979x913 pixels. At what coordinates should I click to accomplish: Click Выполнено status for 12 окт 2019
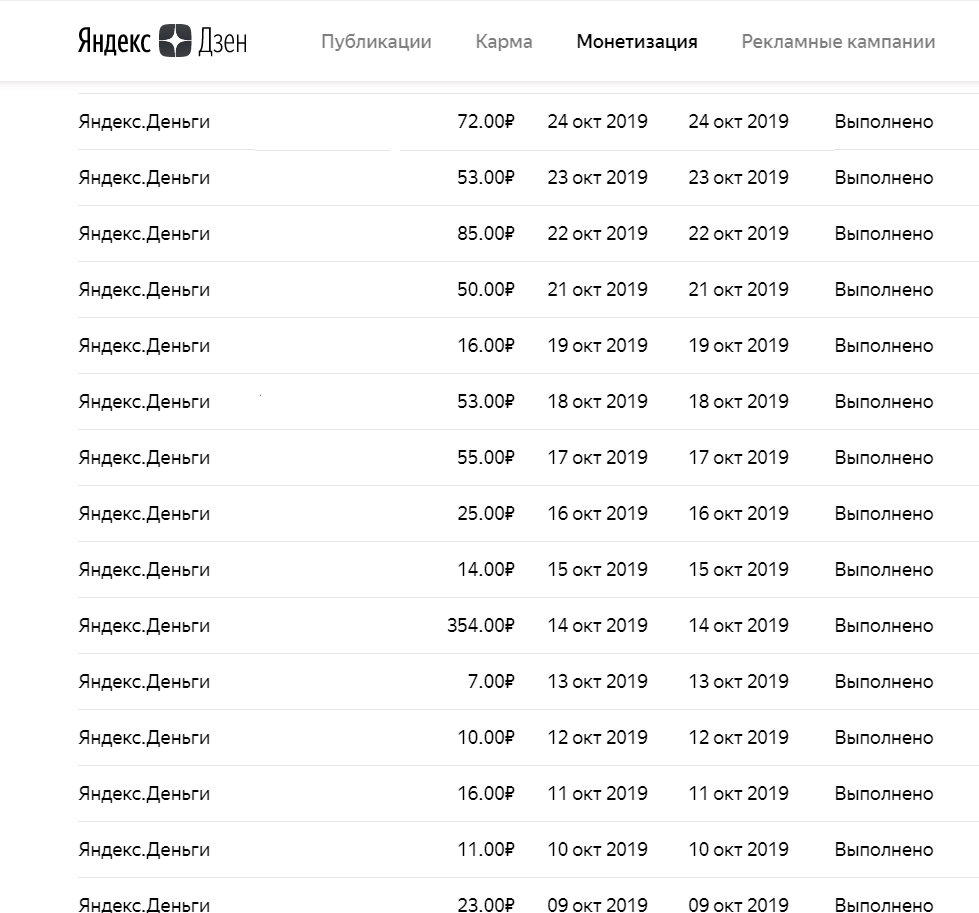[x=883, y=738]
